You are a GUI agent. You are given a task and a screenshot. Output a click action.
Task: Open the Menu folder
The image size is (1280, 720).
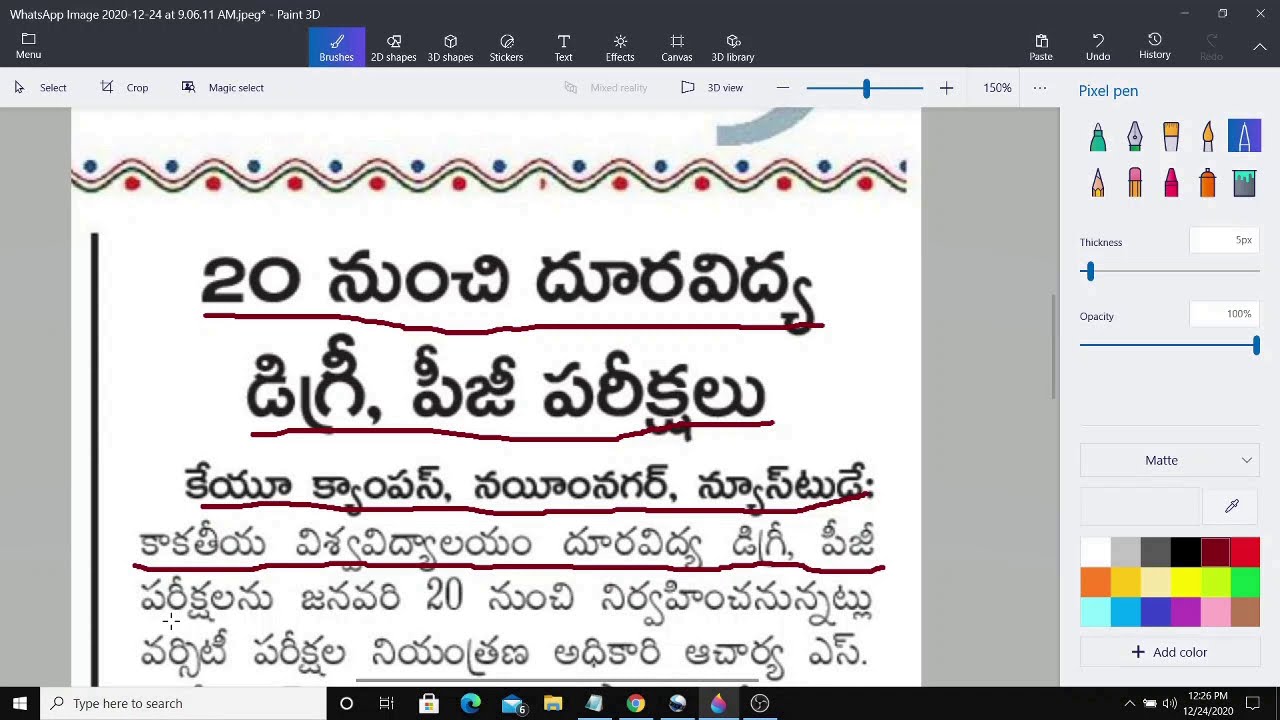[x=28, y=46]
